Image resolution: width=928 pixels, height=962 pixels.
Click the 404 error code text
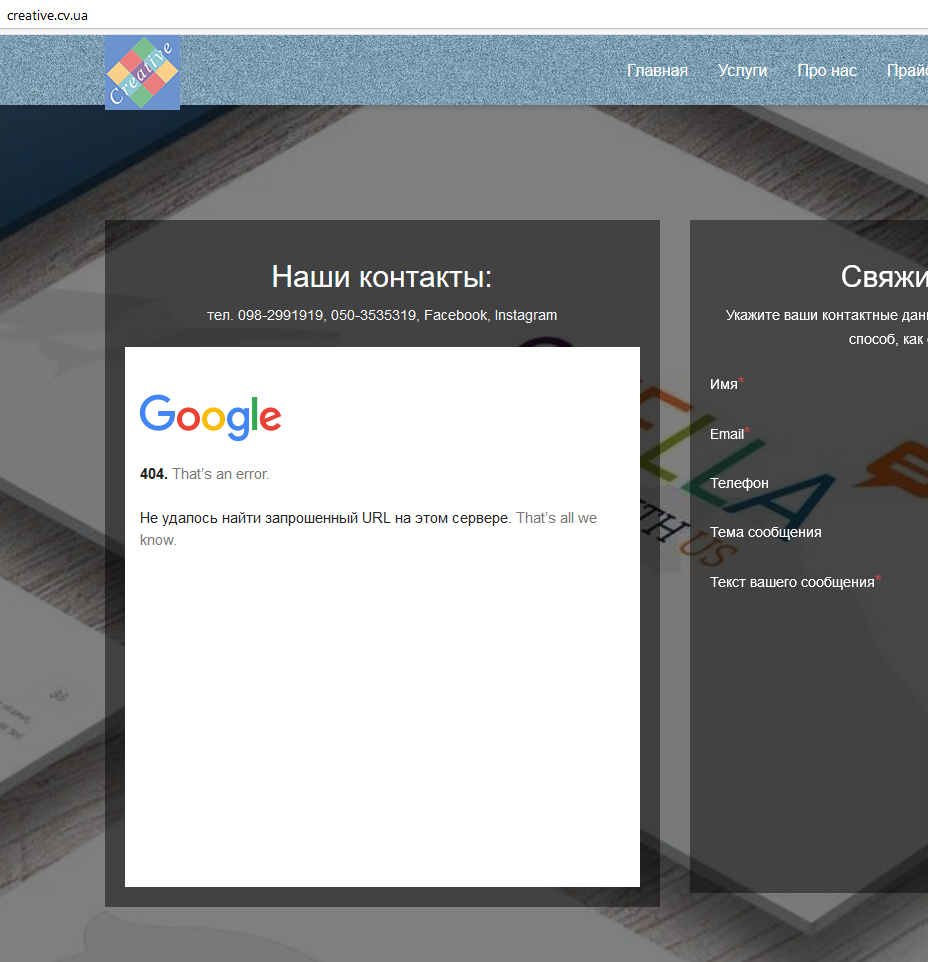[x=153, y=474]
